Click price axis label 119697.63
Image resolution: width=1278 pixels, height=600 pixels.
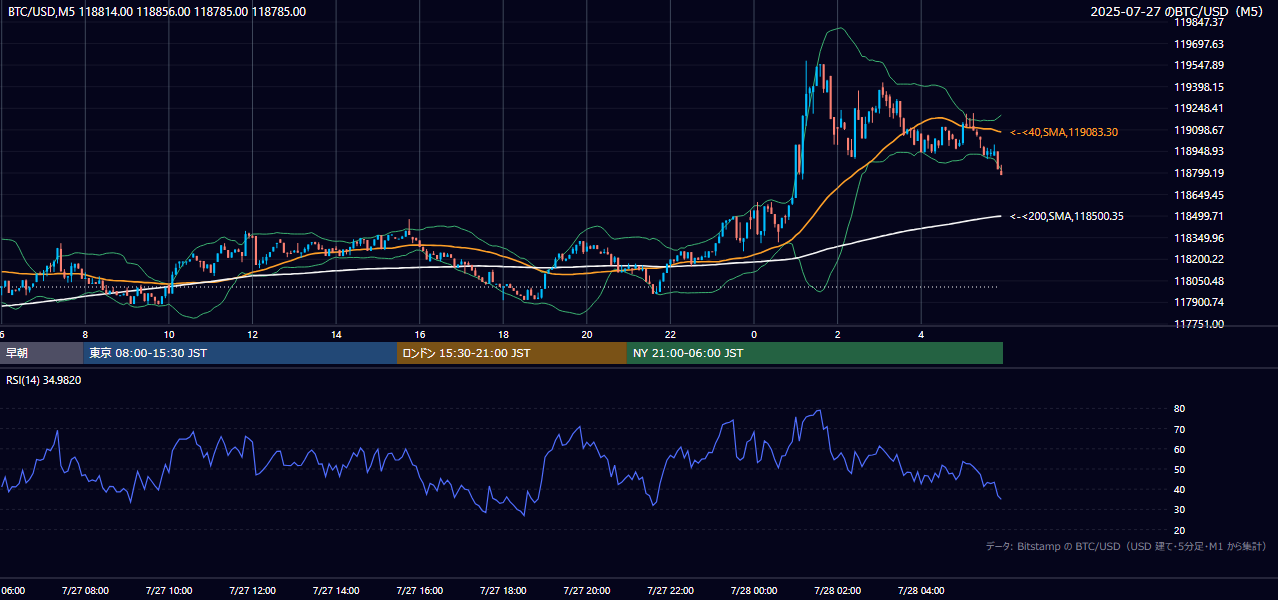1199,44
